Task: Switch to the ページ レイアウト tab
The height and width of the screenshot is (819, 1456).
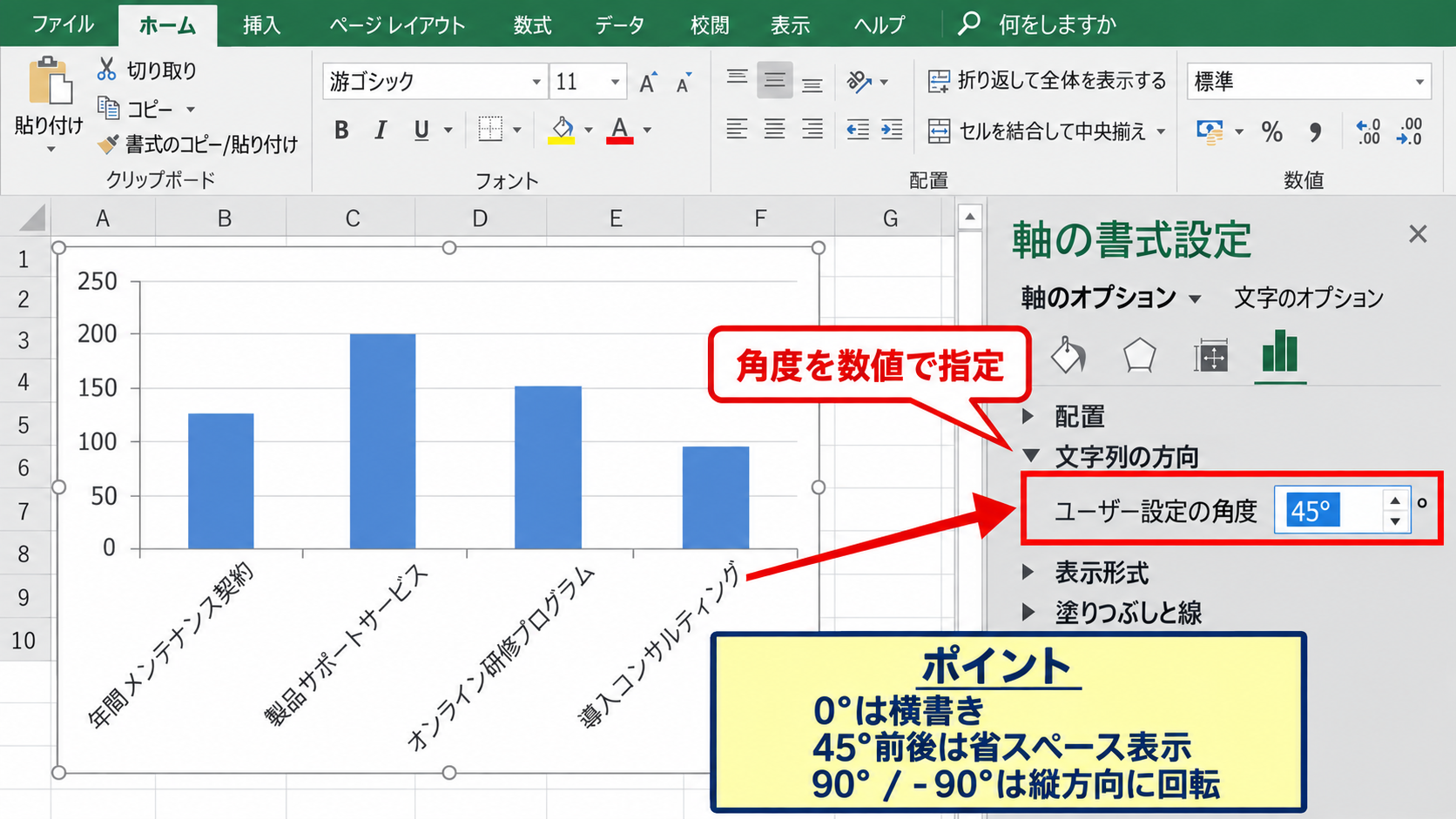Action: pos(397,24)
